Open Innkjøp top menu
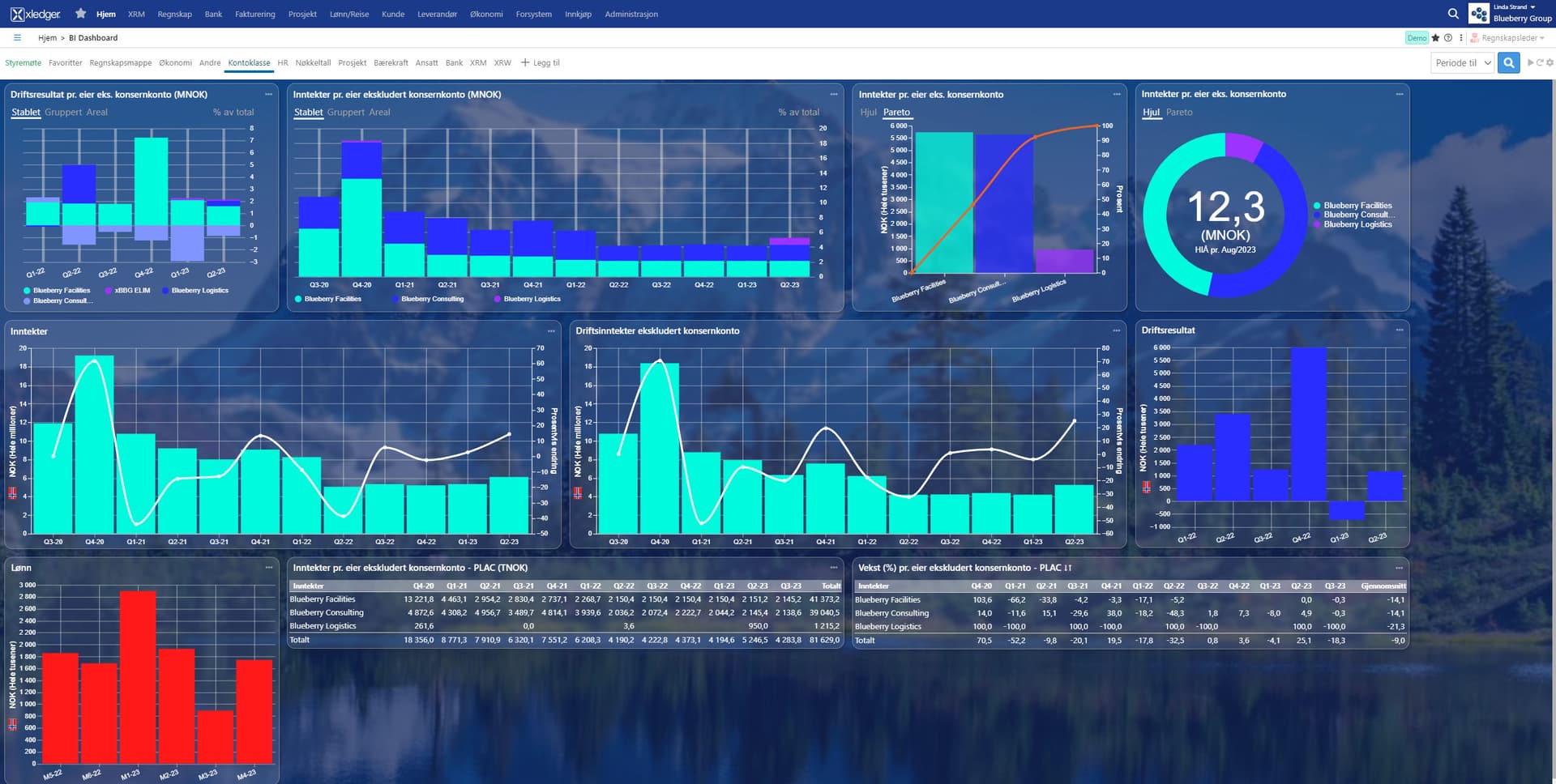 point(578,14)
